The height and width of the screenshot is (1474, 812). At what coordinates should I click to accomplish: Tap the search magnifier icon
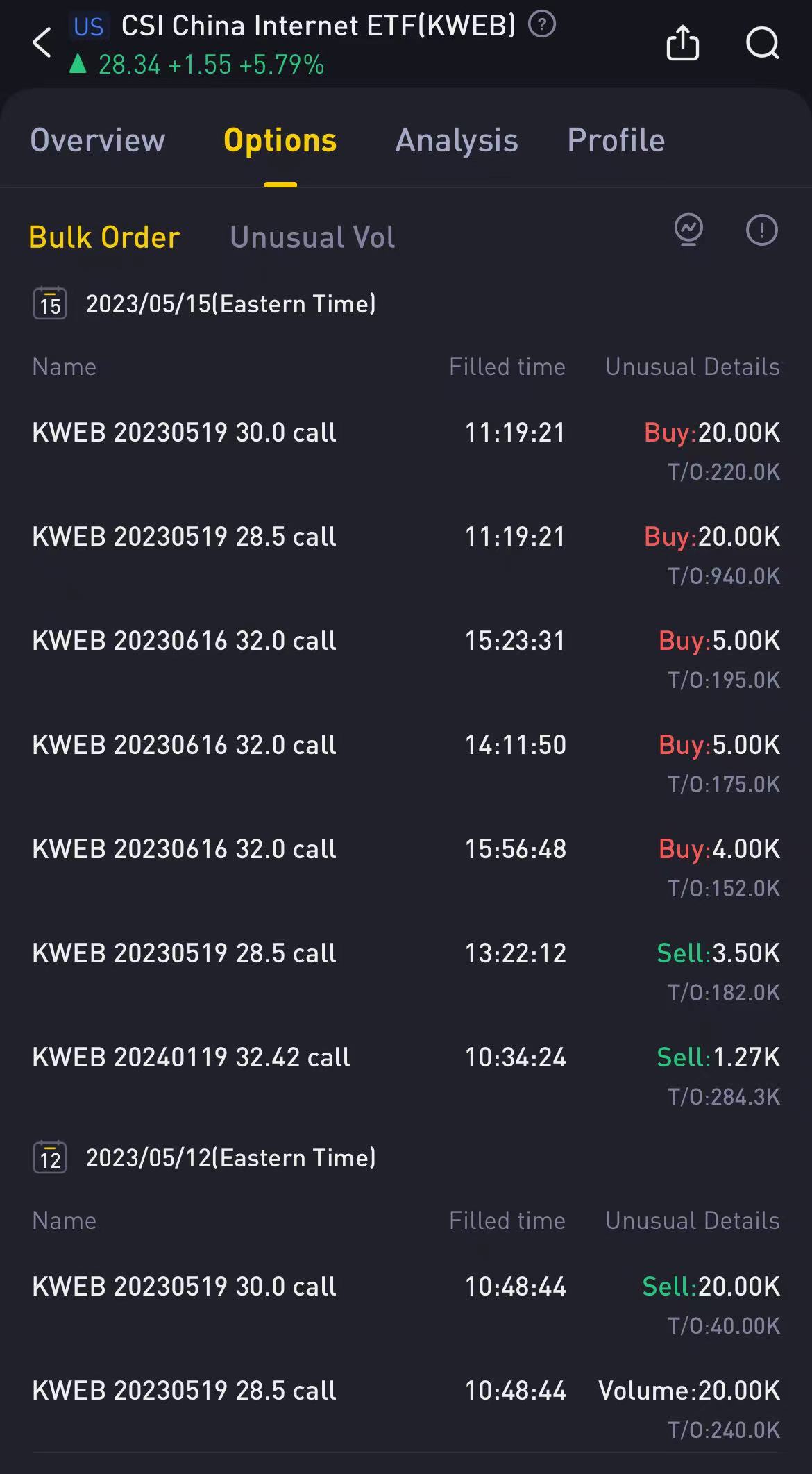[x=762, y=43]
